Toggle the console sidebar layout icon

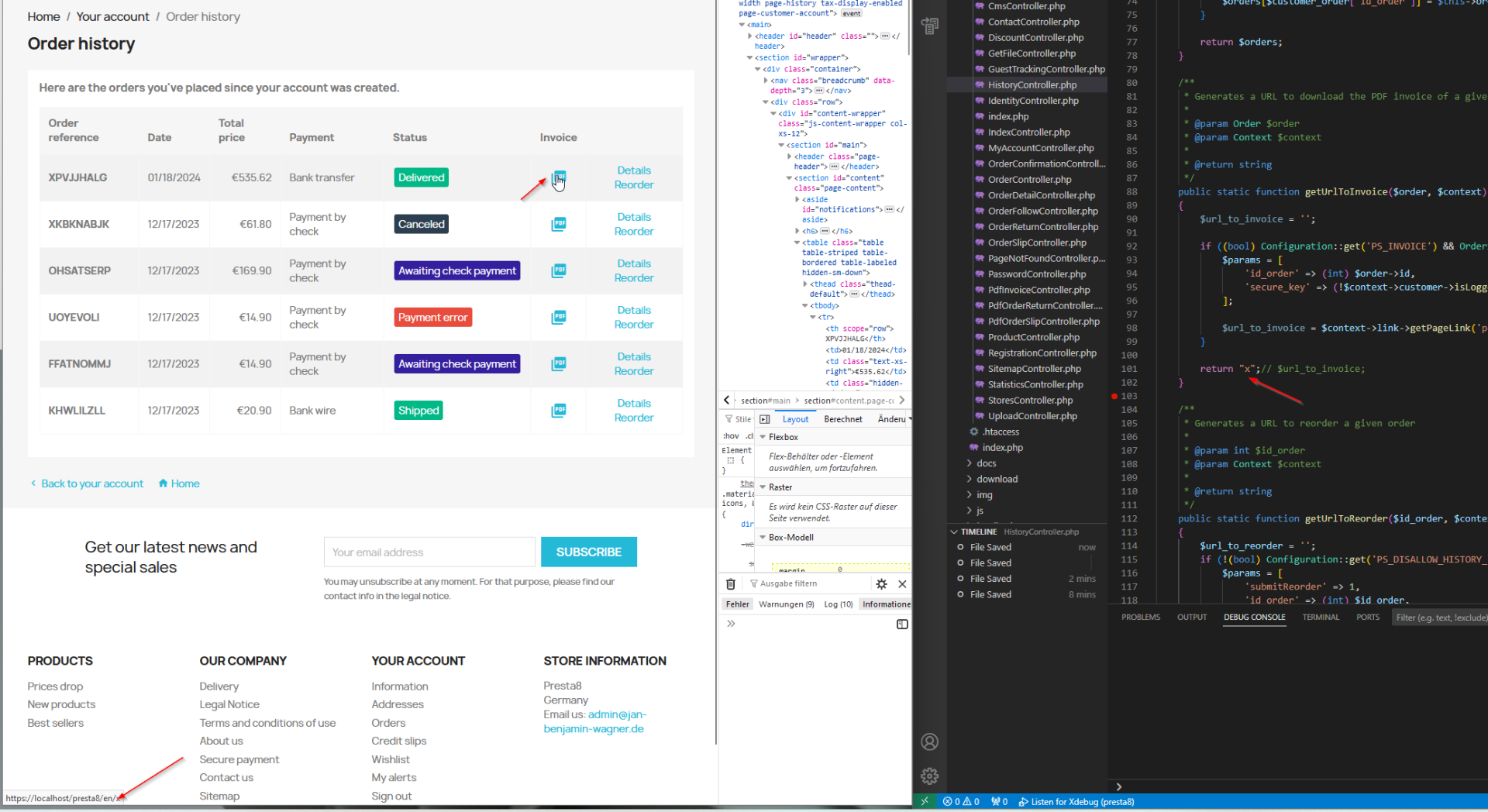[902, 624]
